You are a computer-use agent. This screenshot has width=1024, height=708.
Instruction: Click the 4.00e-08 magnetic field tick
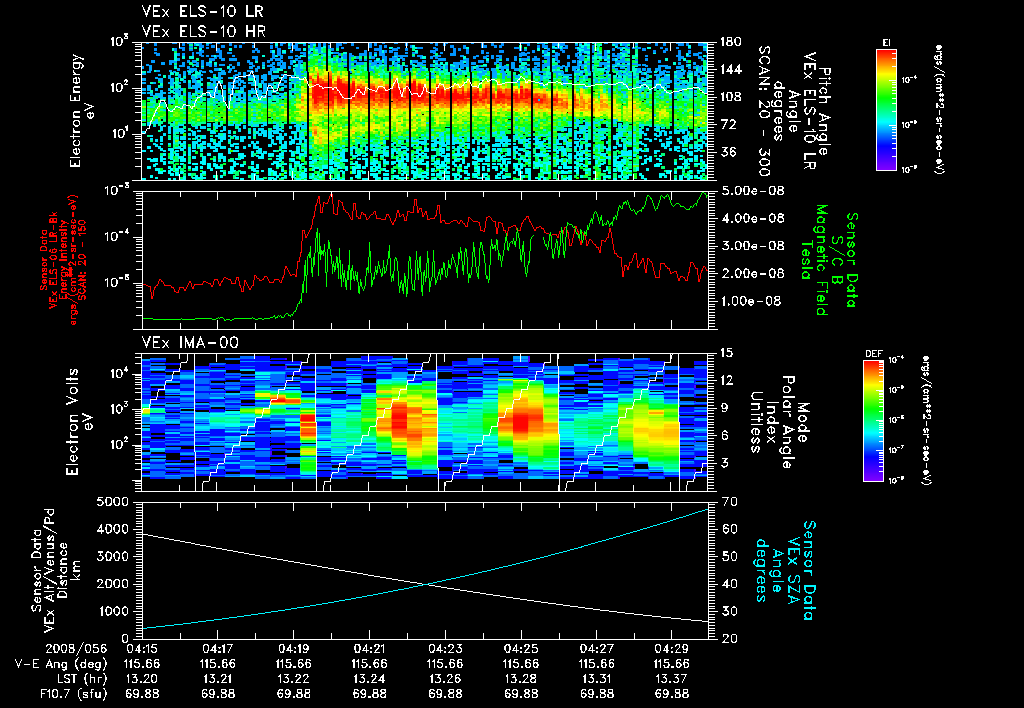752,218
